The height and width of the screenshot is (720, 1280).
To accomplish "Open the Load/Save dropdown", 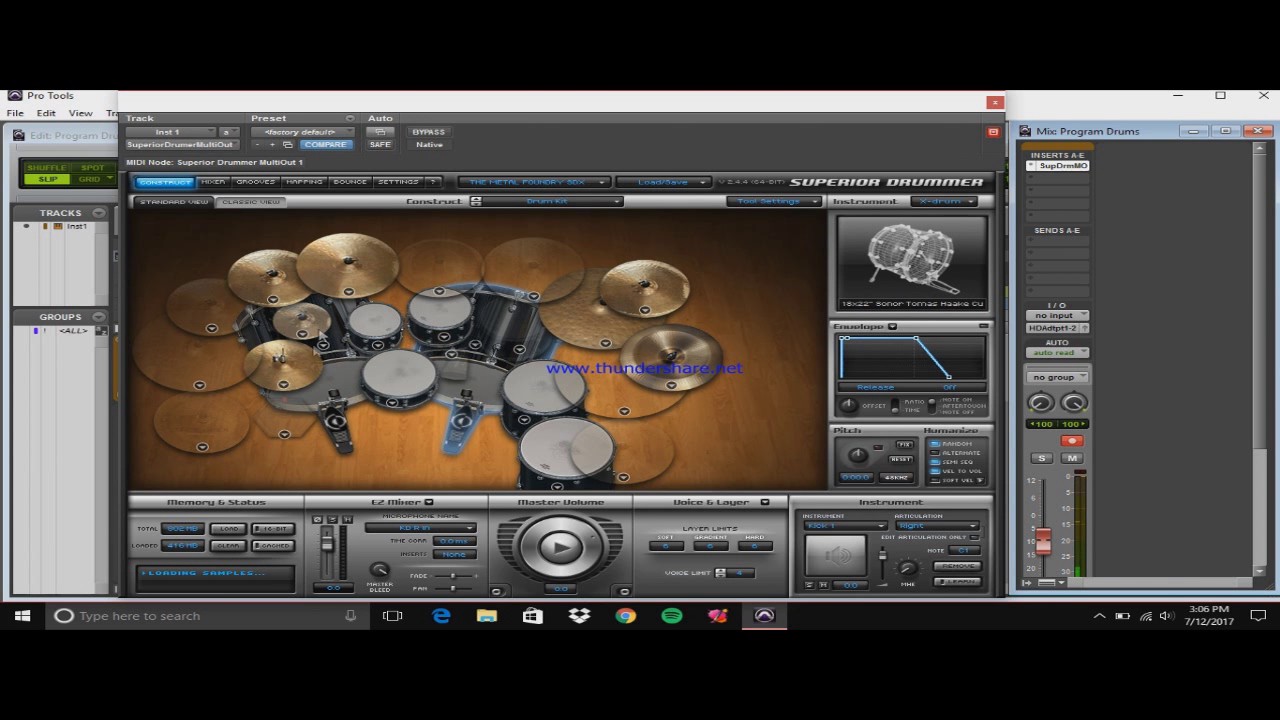I will [x=663, y=182].
